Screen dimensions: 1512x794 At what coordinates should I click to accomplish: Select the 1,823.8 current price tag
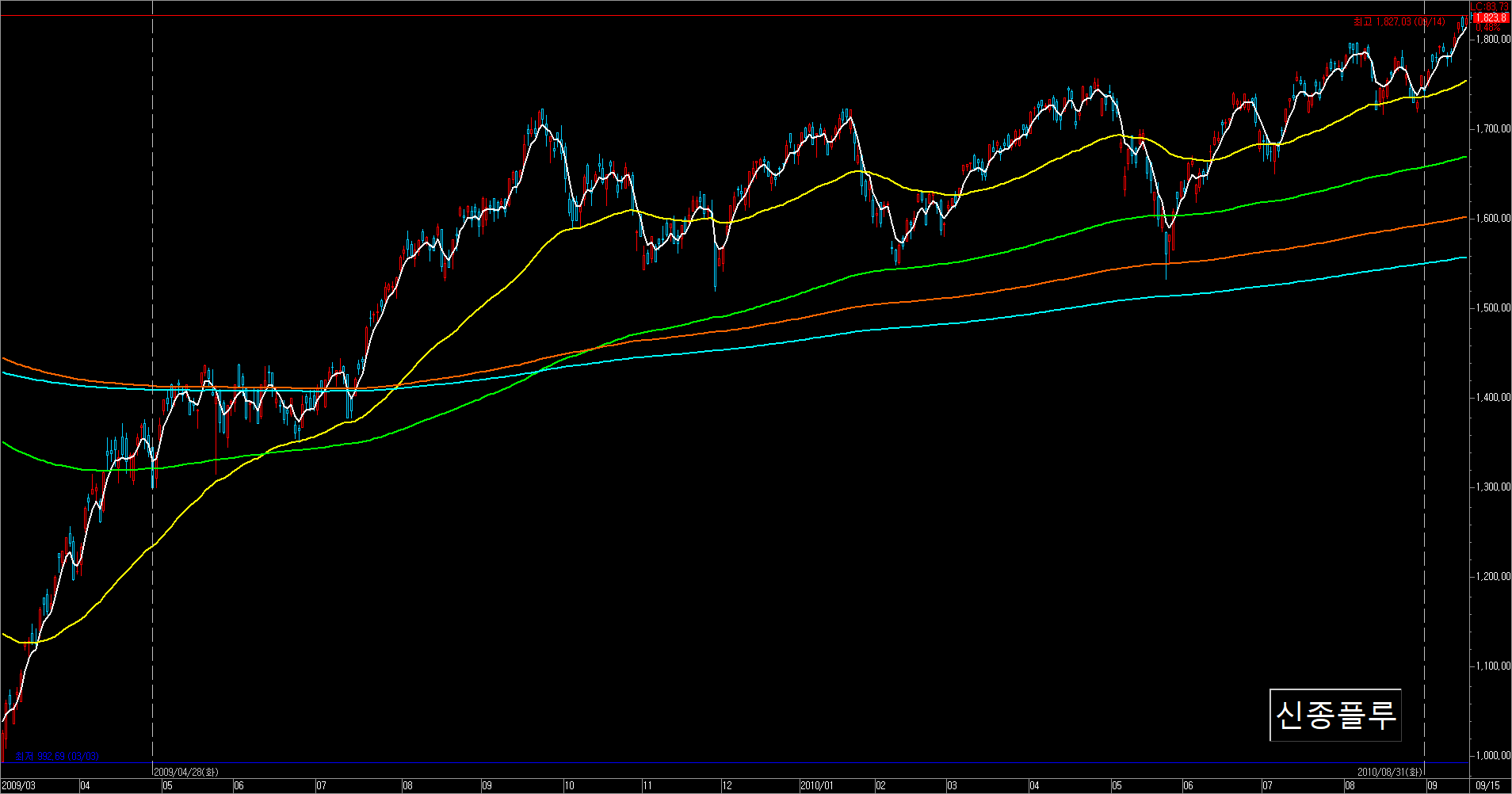(x=1491, y=17)
